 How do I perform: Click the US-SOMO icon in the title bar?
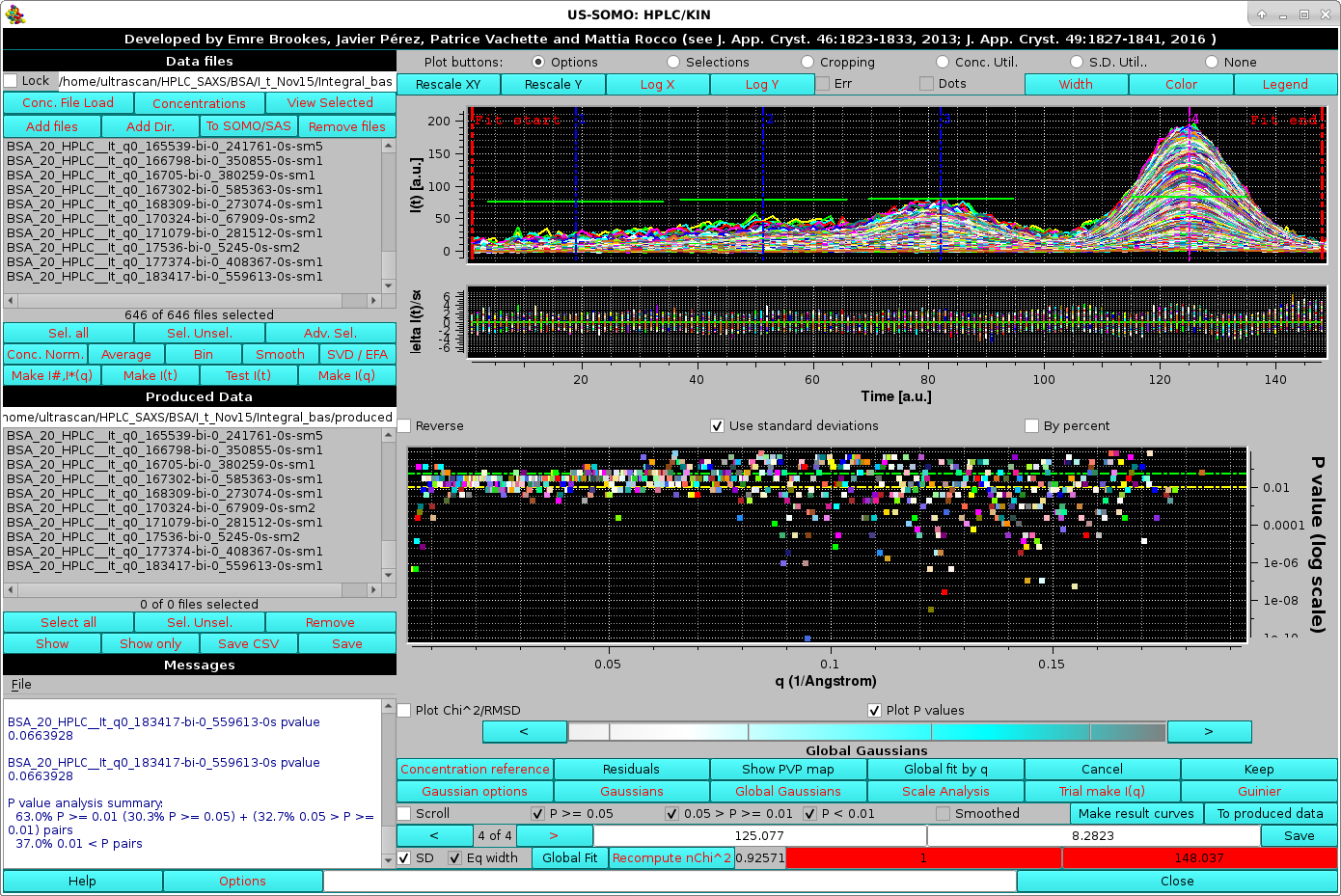tap(14, 14)
